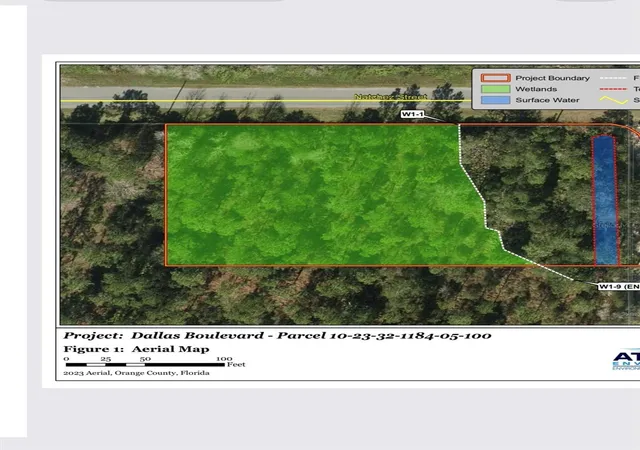Select the 'Project: Dallas Boulevard' title text
Viewport: 640px width, 450px height.
pyautogui.click(x=277, y=336)
